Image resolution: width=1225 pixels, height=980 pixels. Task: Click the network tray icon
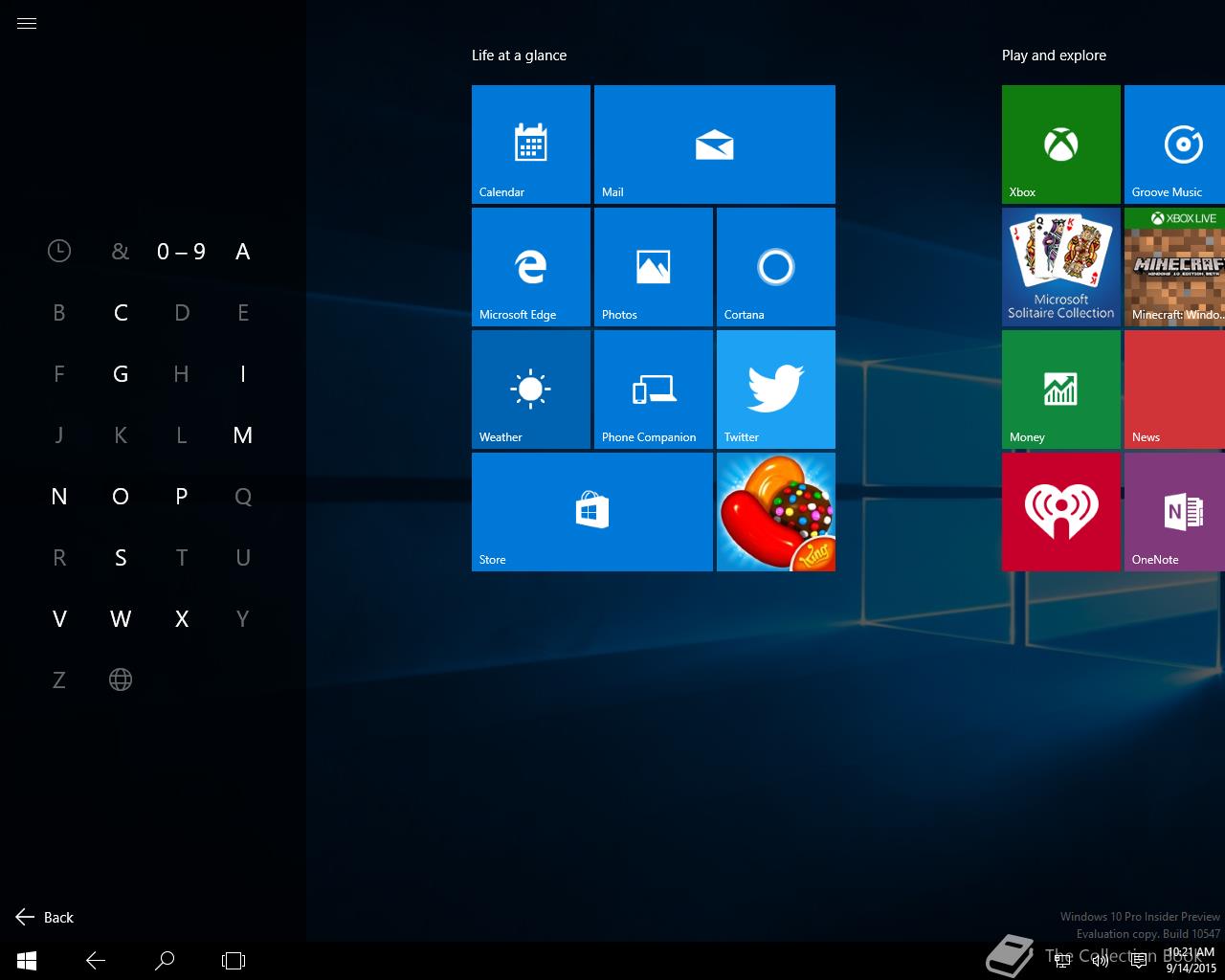coord(1062,961)
